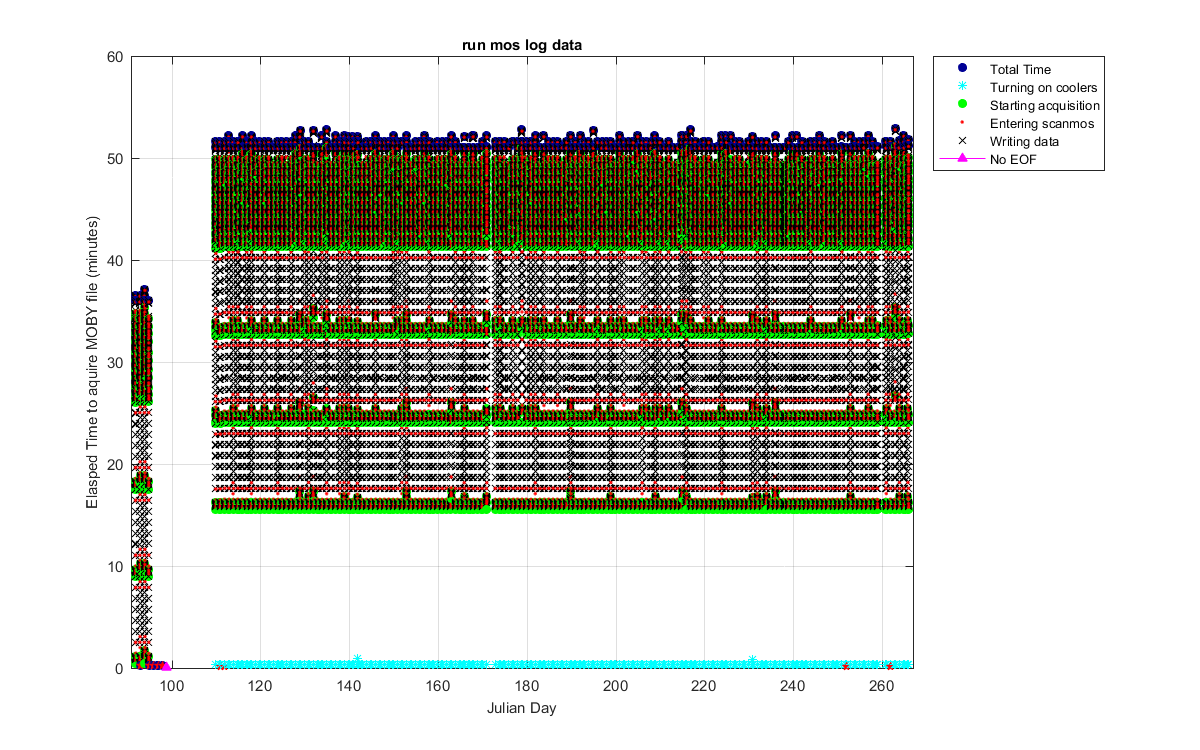Select the Starting acquisition legend text
This screenshot has height=750, width=1200.
1045,105
